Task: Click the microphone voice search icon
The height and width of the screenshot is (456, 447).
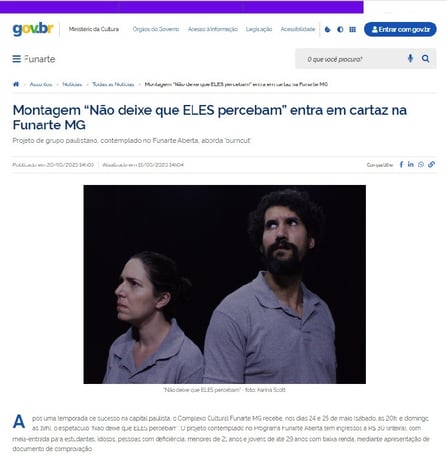Action: [410, 59]
